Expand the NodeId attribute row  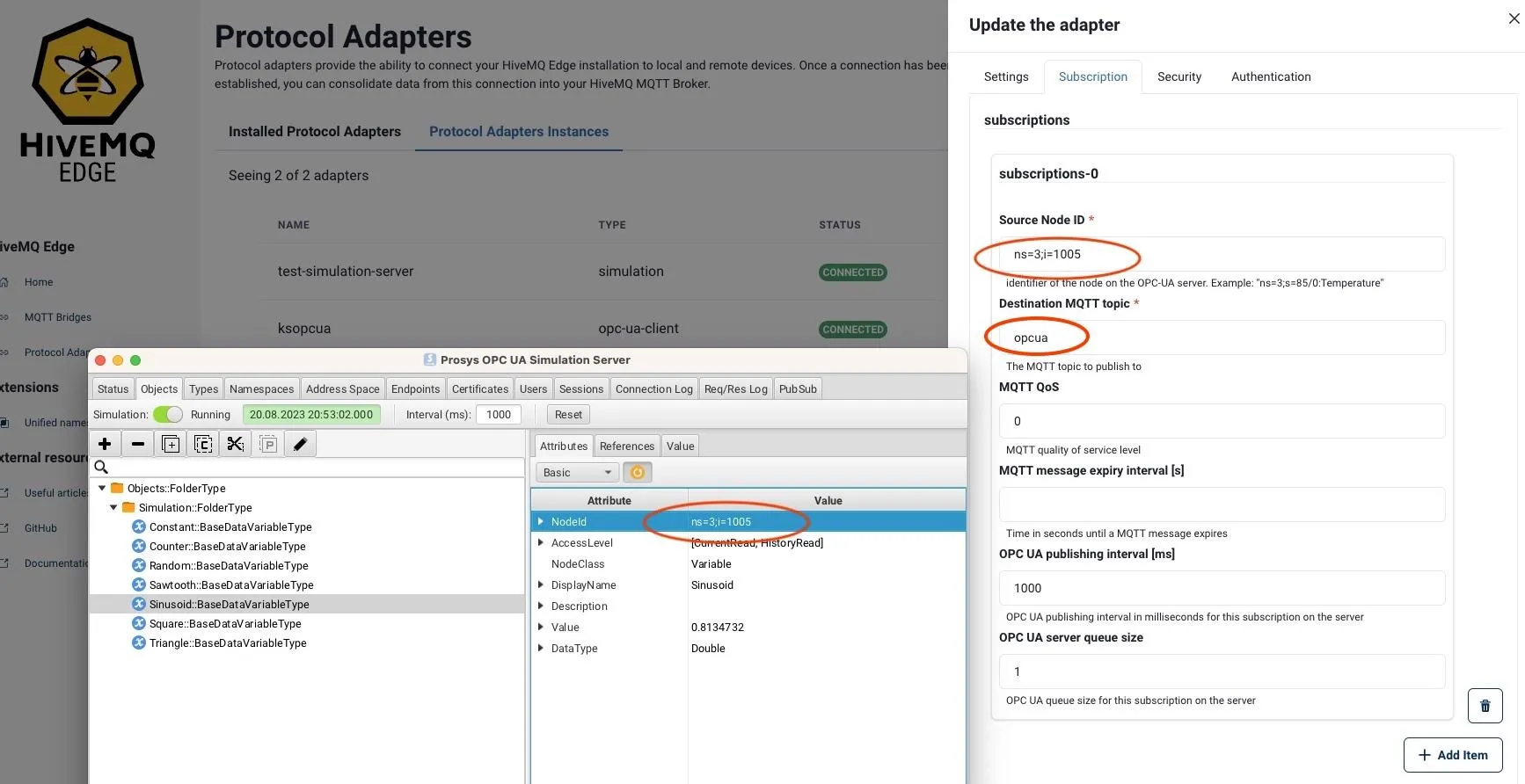(540, 521)
